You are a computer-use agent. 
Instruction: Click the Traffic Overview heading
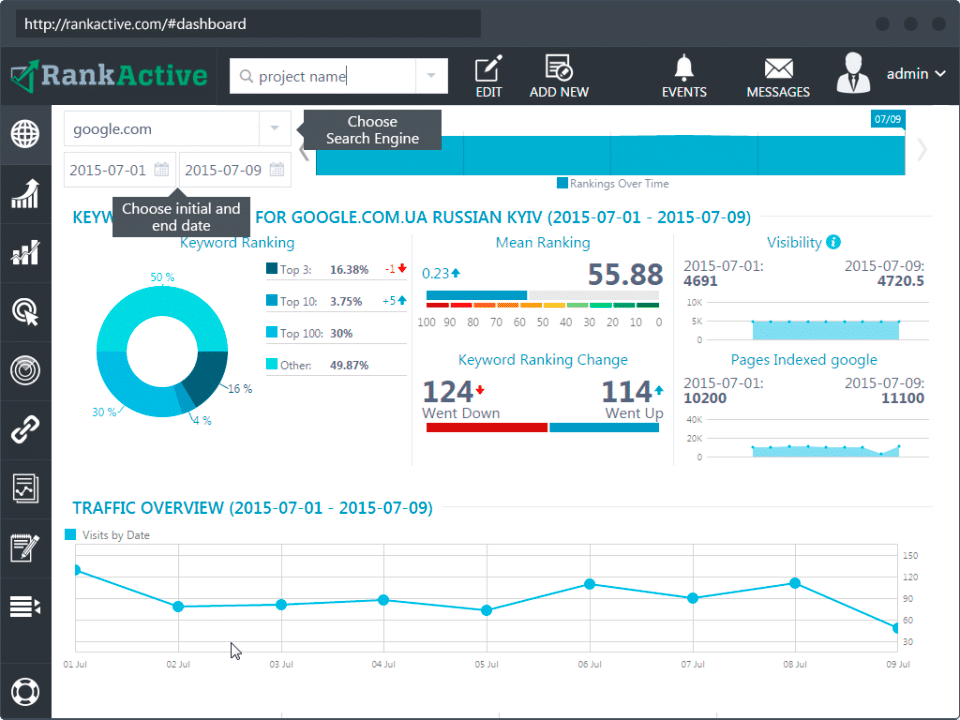coord(253,508)
